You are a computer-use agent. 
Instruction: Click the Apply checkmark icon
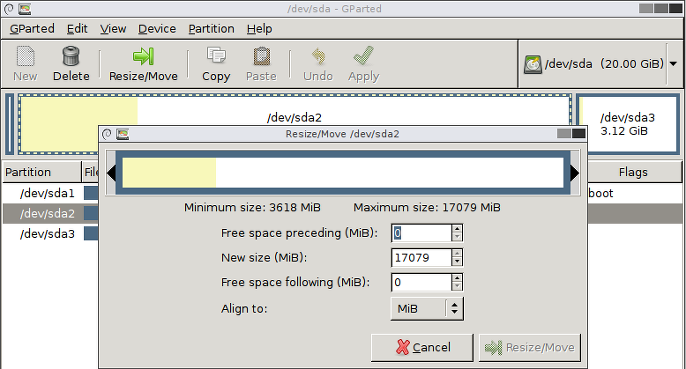(363, 56)
